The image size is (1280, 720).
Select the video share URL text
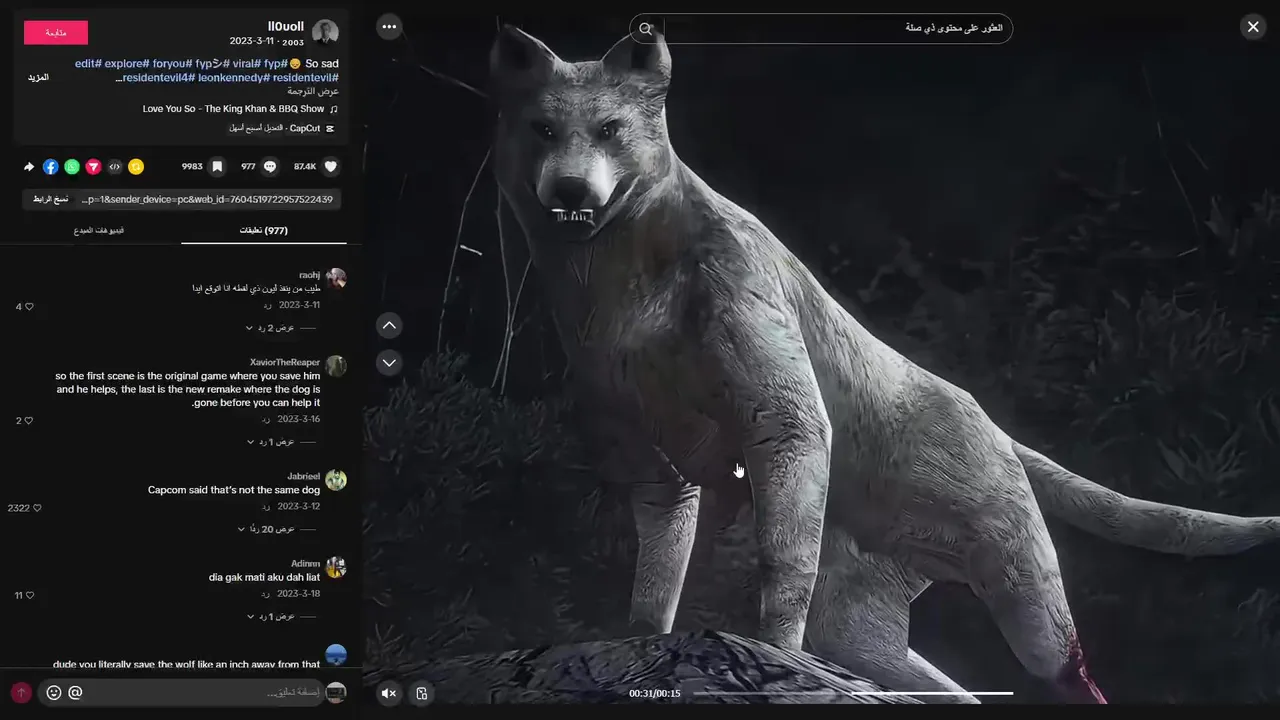pyautogui.click(x=207, y=199)
